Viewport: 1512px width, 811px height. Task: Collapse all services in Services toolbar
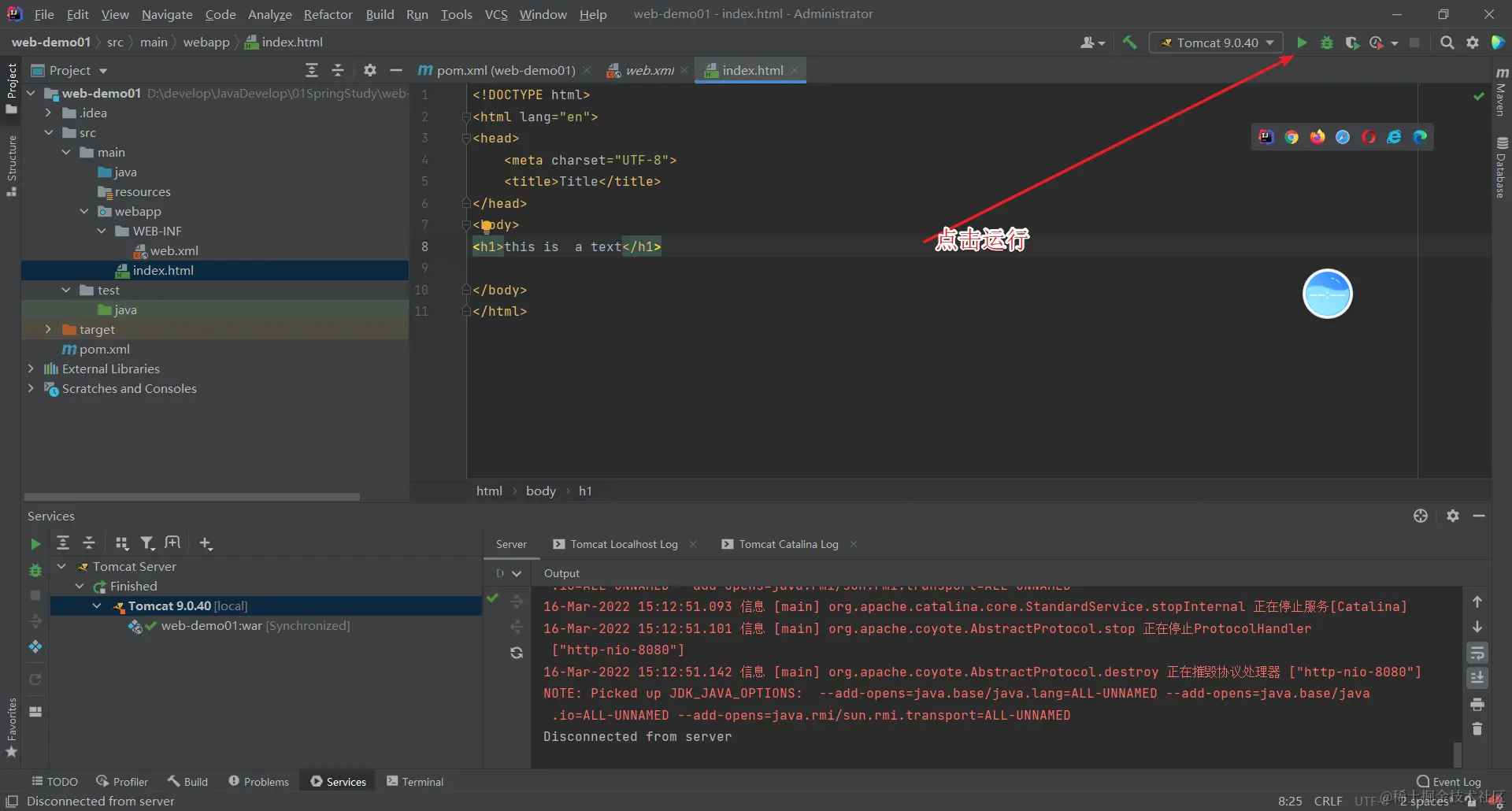(x=89, y=543)
